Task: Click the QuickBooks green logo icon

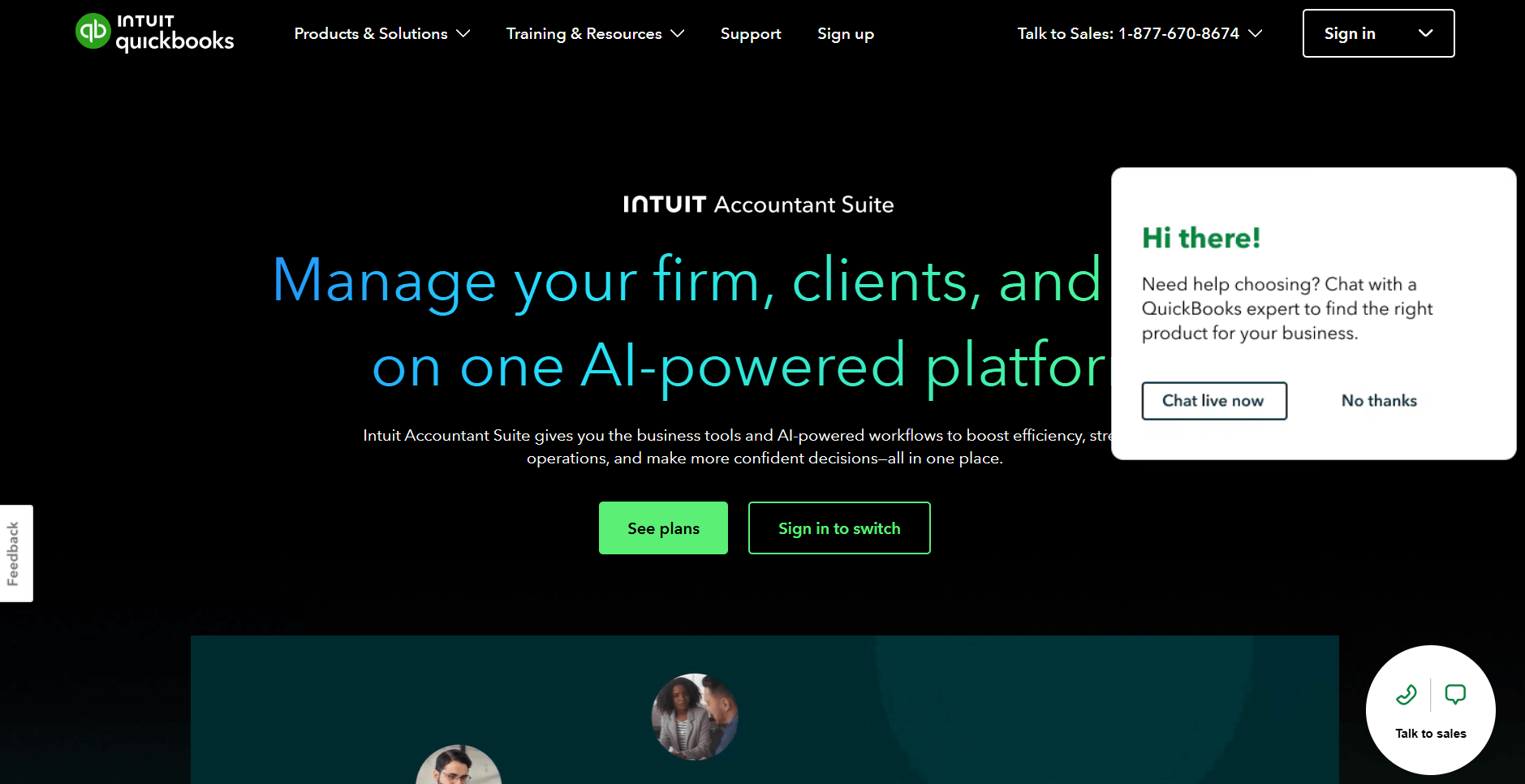Action: (93, 32)
